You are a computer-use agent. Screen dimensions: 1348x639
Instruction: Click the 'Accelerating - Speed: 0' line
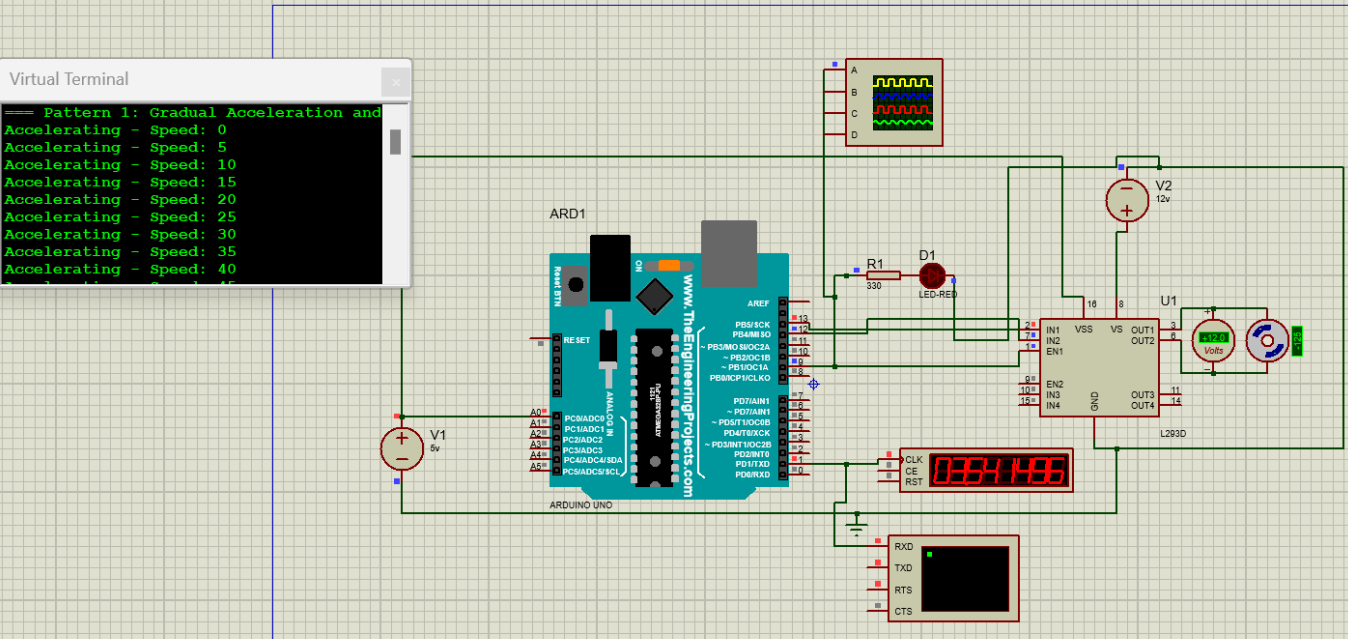(116, 130)
